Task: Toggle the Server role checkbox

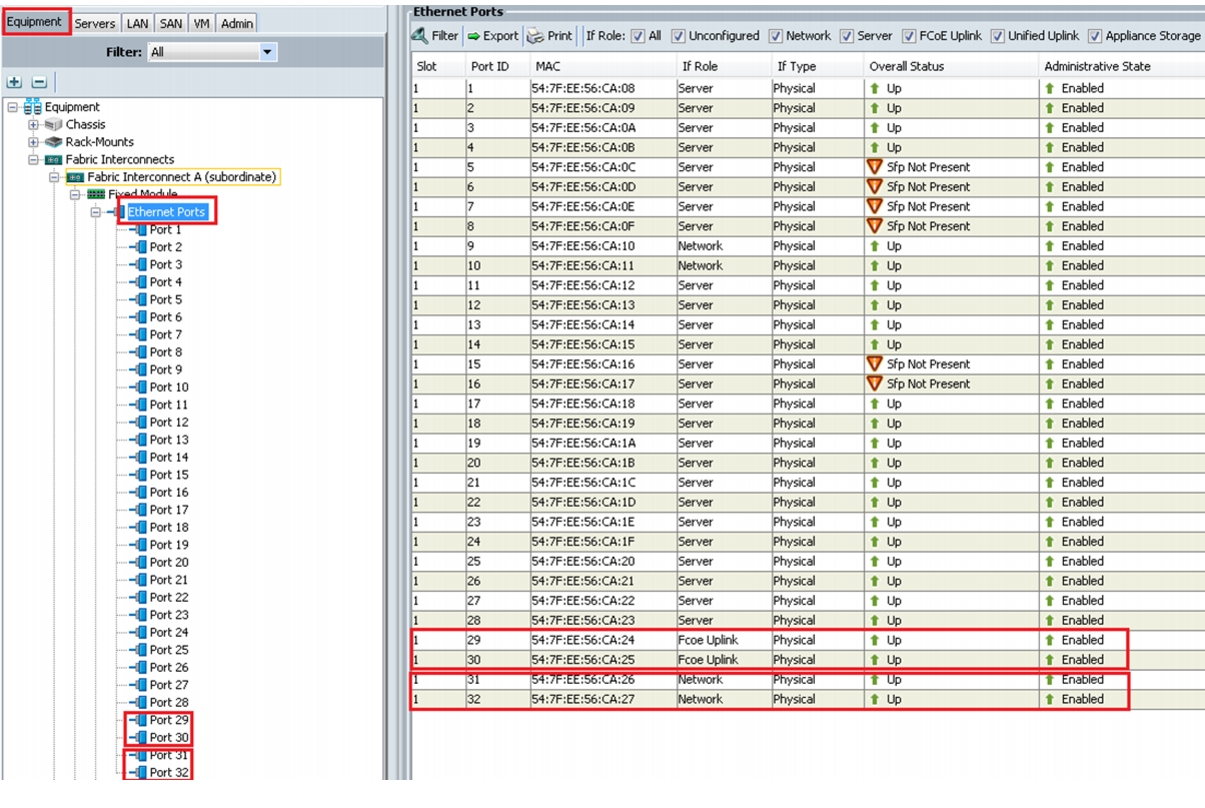Action: pos(848,36)
